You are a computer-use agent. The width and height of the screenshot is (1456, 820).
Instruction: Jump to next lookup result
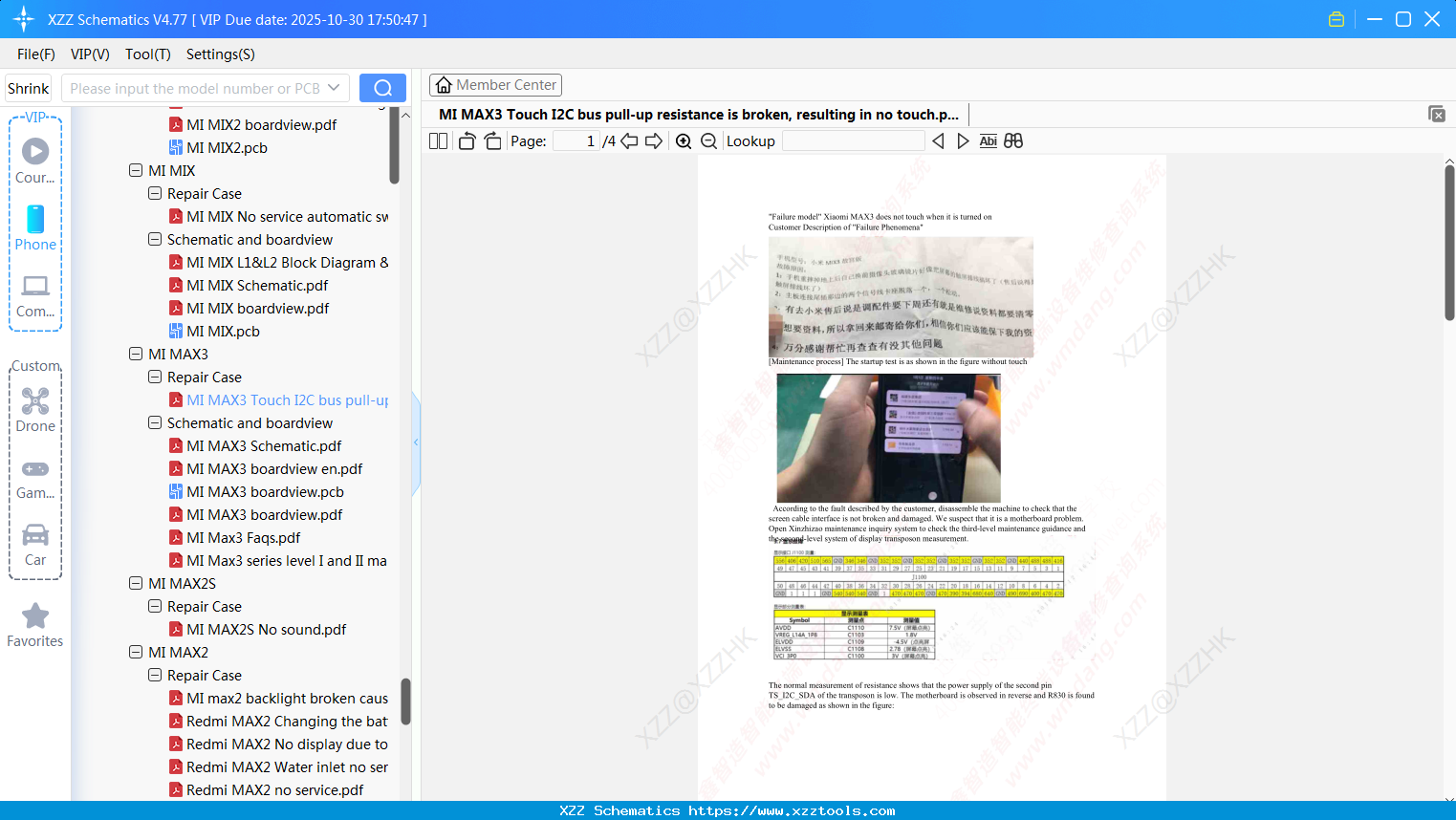[963, 141]
